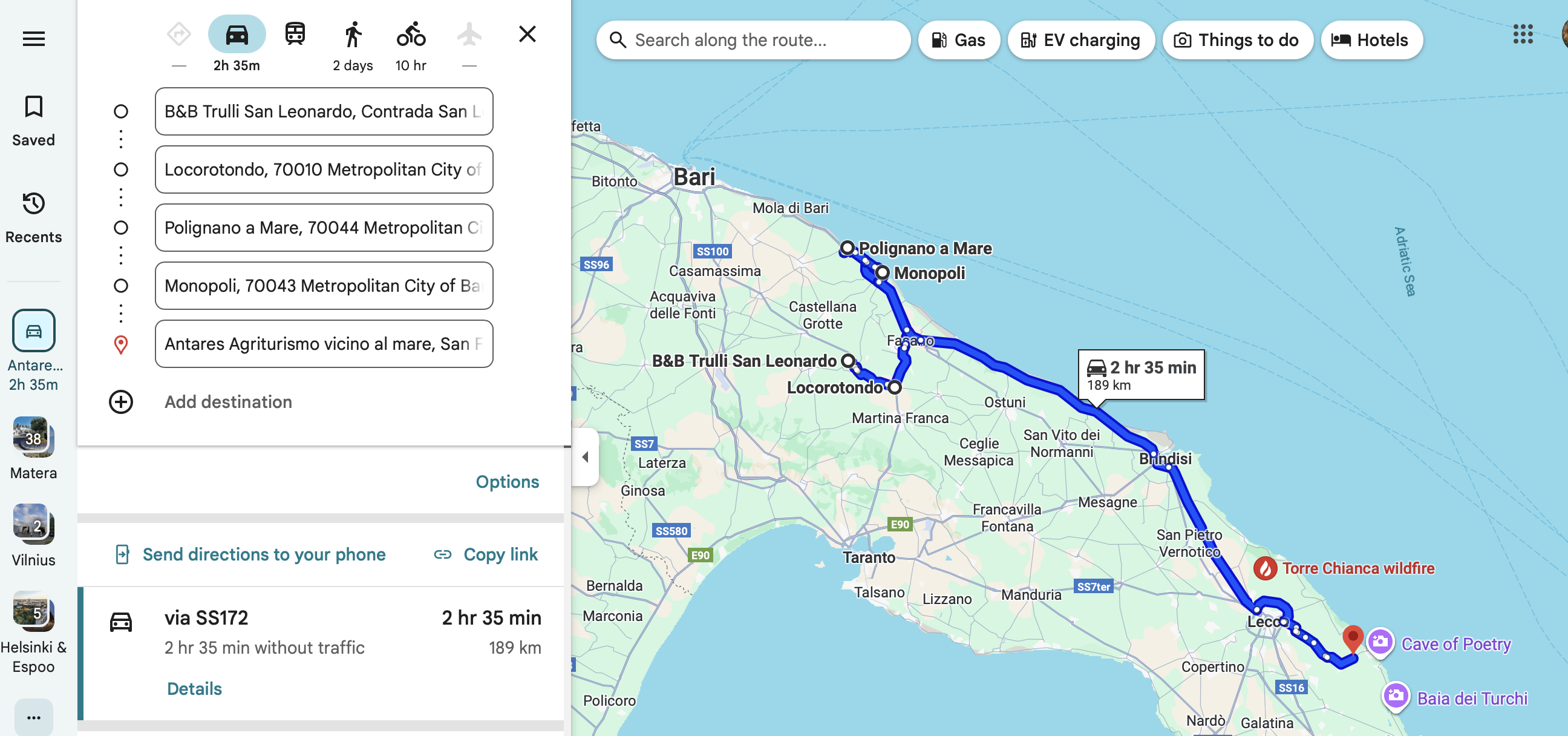Open the hamburger main menu
Image resolution: width=1568 pixels, height=736 pixels.
click(33, 39)
